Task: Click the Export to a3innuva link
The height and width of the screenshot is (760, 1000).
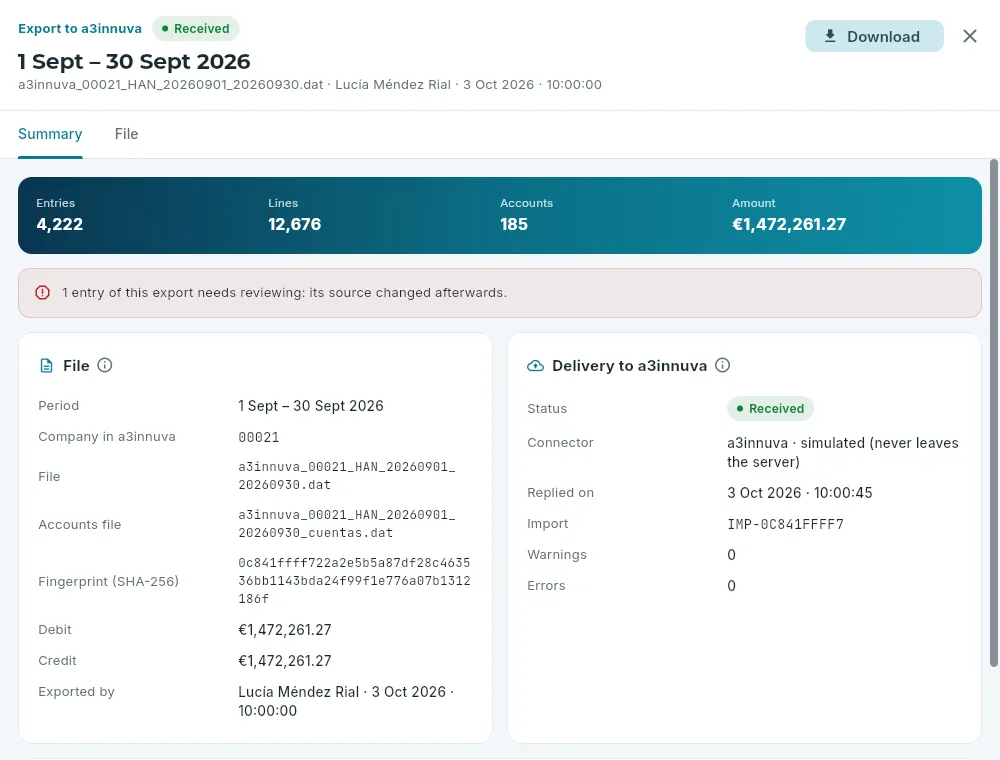Action: (x=80, y=29)
